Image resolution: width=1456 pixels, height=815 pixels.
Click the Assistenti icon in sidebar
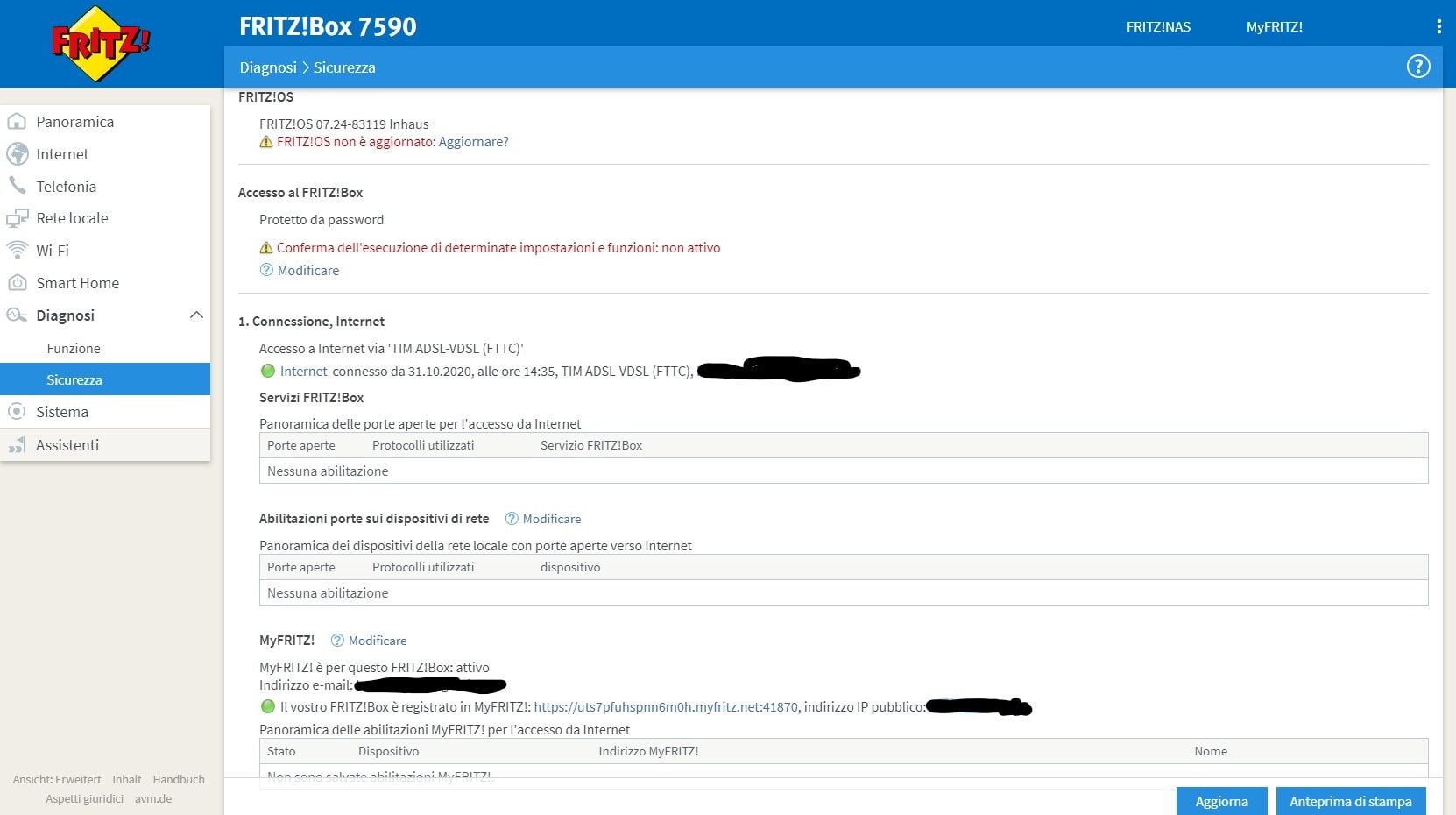click(x=17, y=445)
